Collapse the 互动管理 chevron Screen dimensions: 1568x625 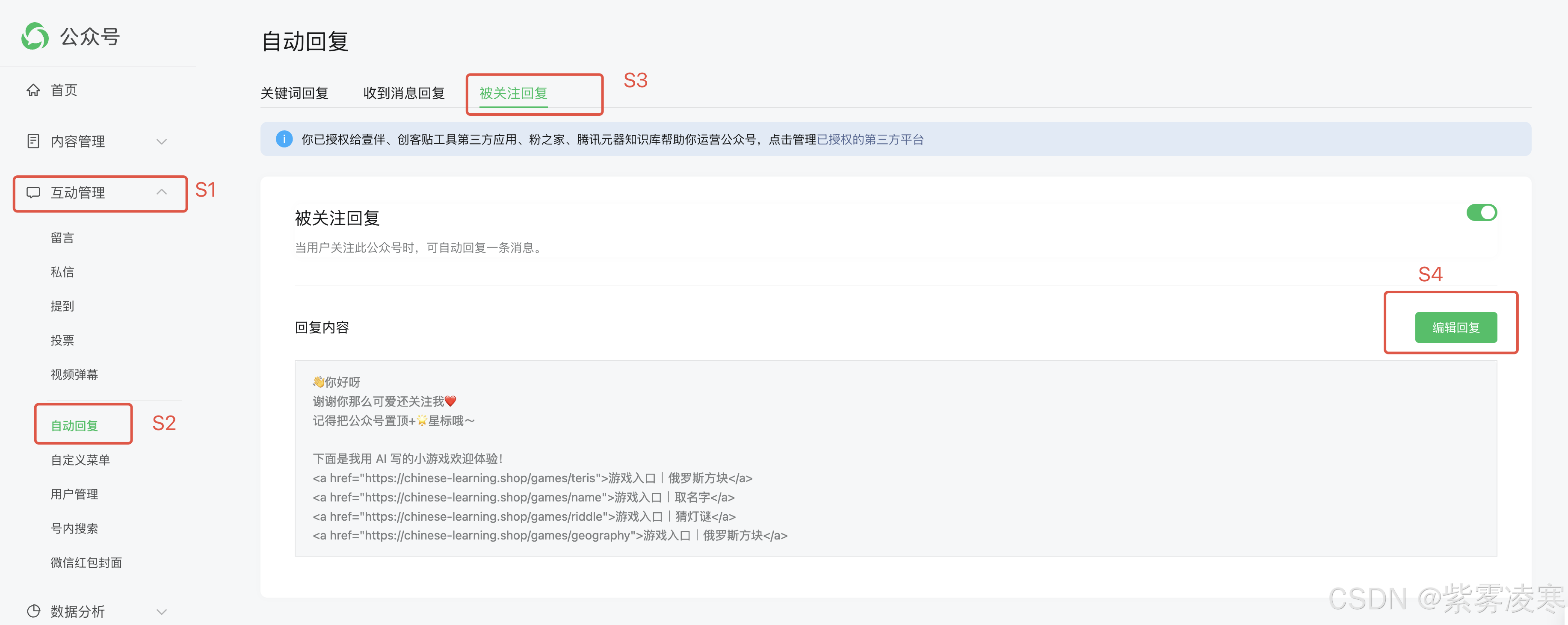pos(161,192)
